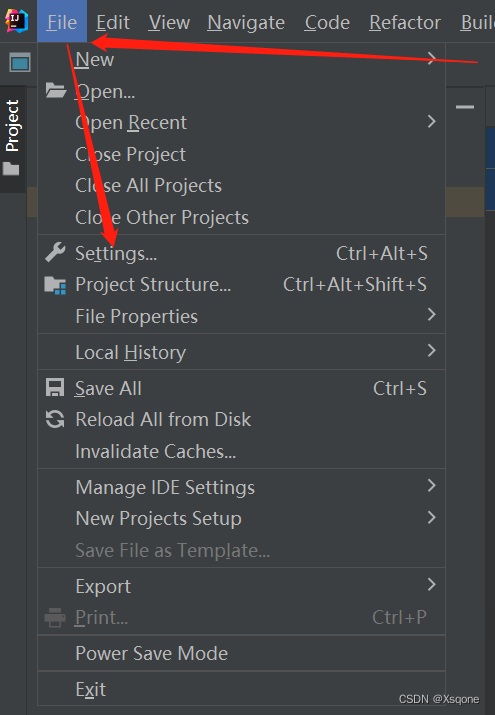495x715 pixels.
Task: Expand the Local History submenu
Action: [241, 352]
